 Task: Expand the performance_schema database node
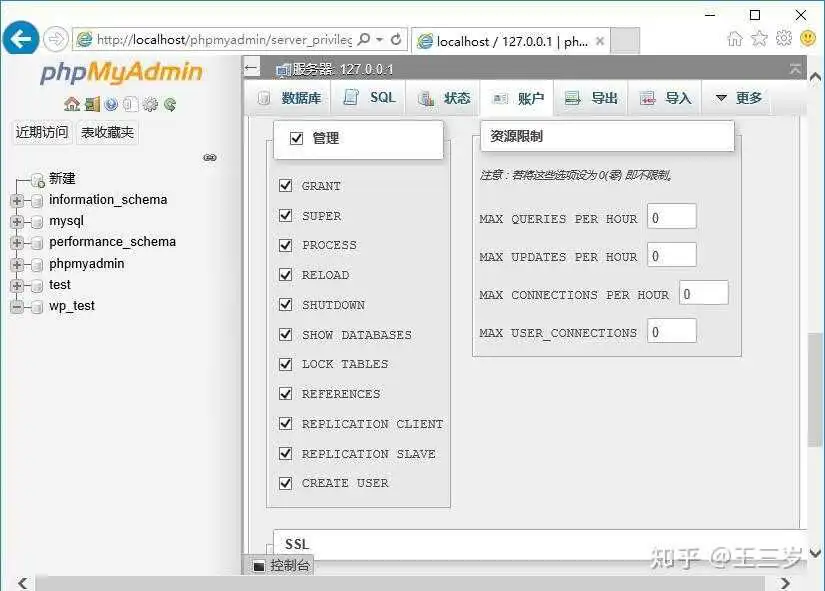tap(17, 243)
